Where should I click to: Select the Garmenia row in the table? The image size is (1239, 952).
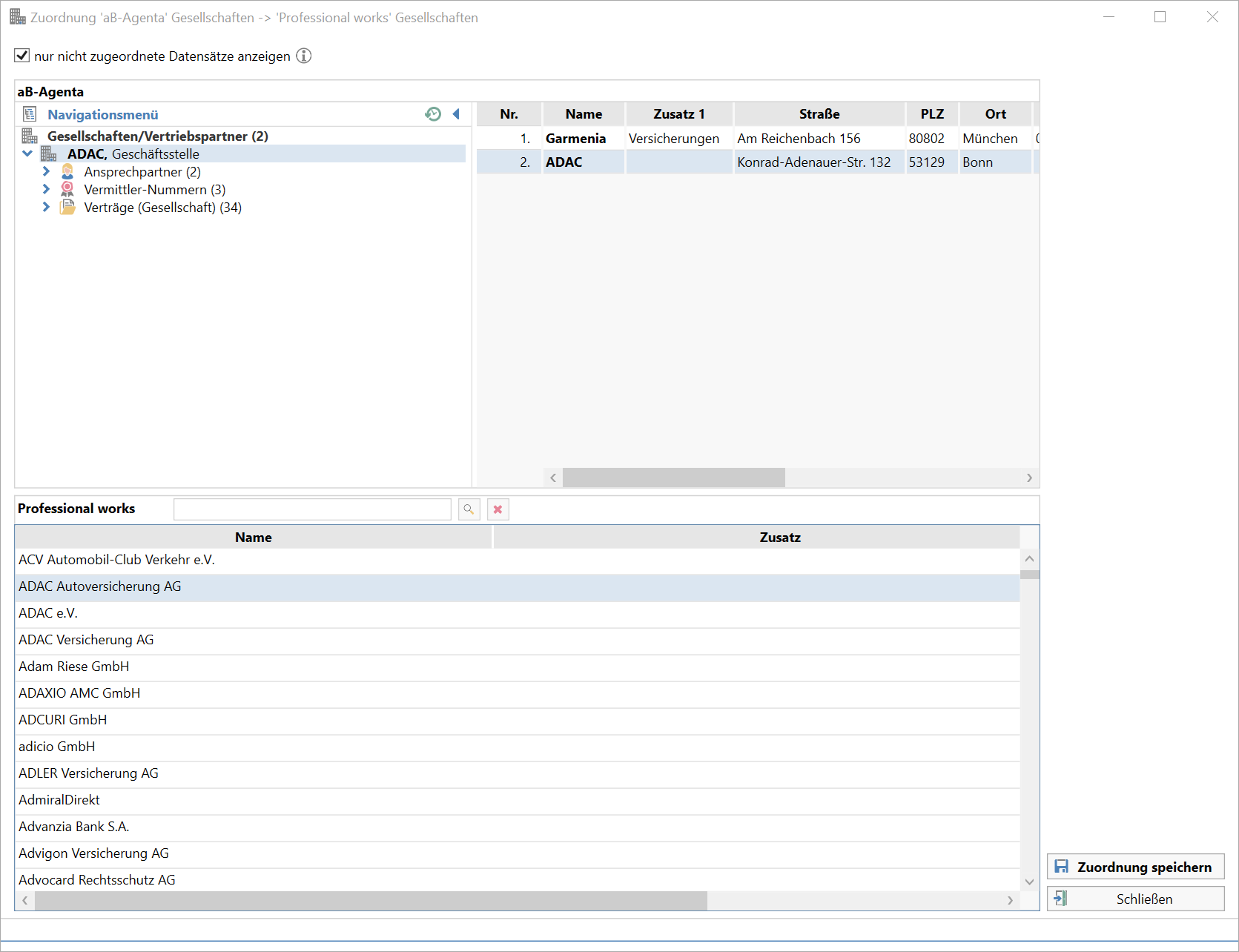pyautogui.click(x=757, y=139)
